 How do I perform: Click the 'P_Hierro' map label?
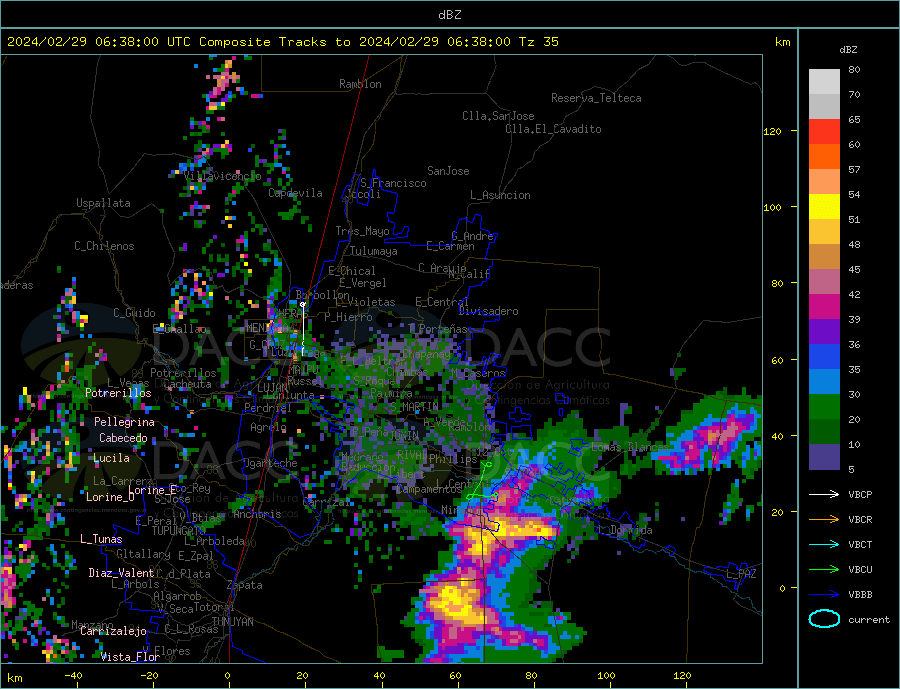coord(348,317)
